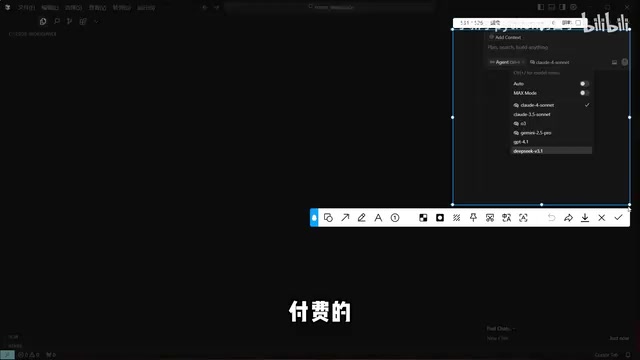Screen dimensions: 640x360
Task: Open Search icon in Cursor toolbar
Action: [x=57, y=21]
